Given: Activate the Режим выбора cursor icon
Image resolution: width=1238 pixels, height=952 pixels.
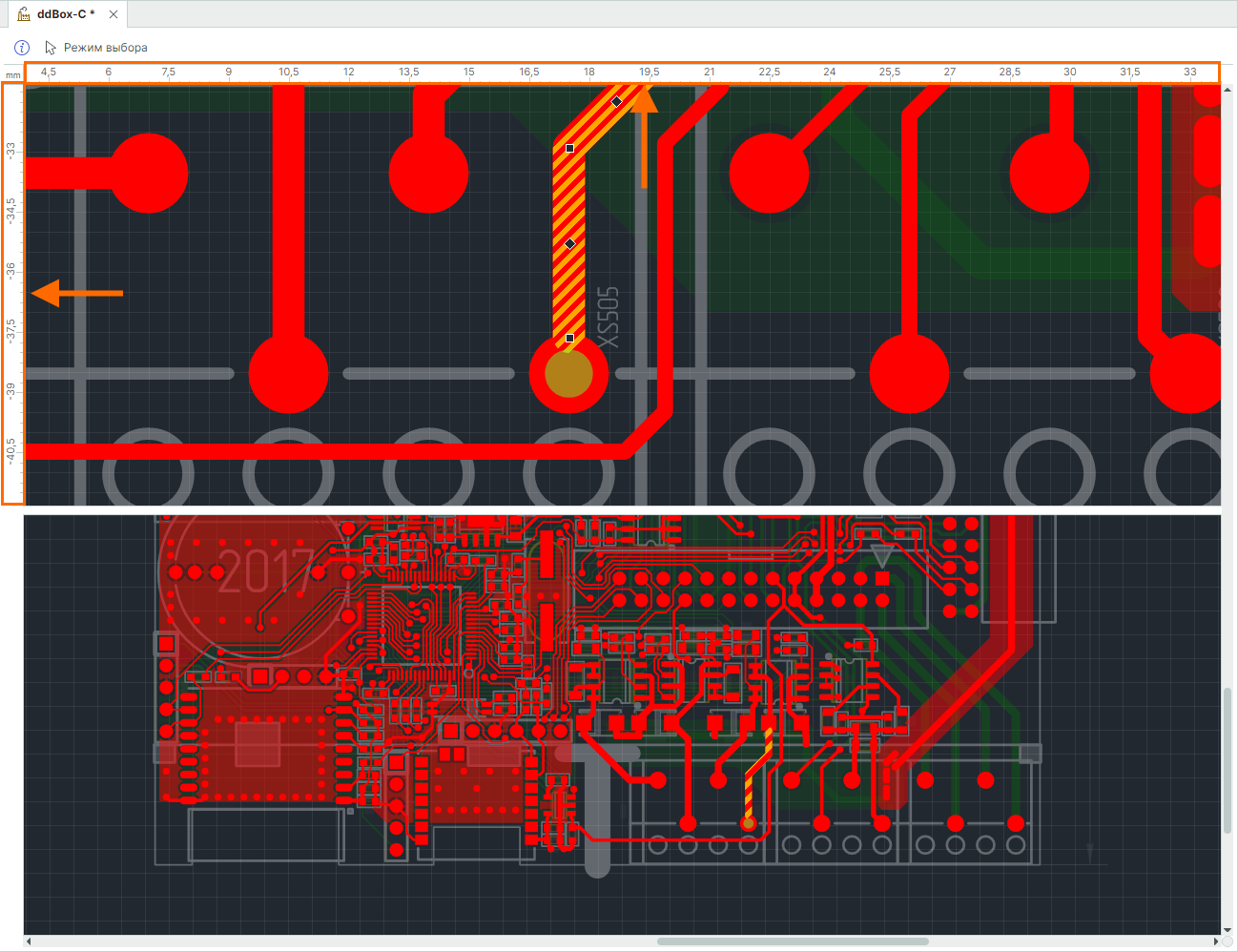Looking at the screenshot, I should click(x=51, y=47).
